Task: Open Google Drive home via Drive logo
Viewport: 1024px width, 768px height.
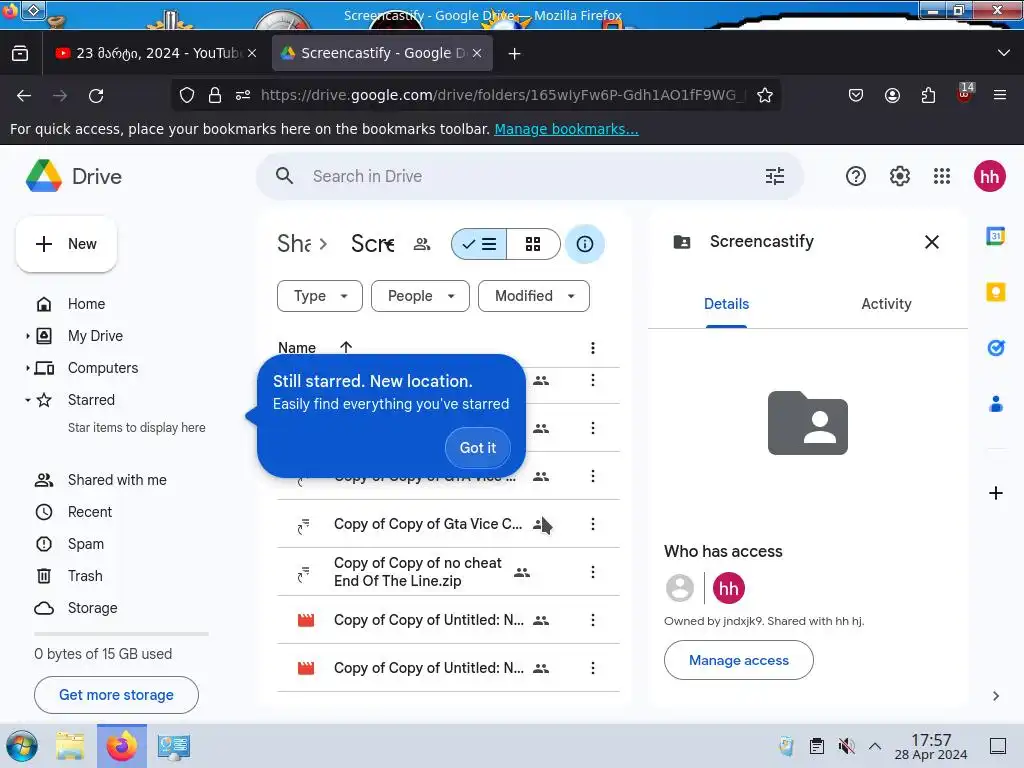Action: [73, 176]
